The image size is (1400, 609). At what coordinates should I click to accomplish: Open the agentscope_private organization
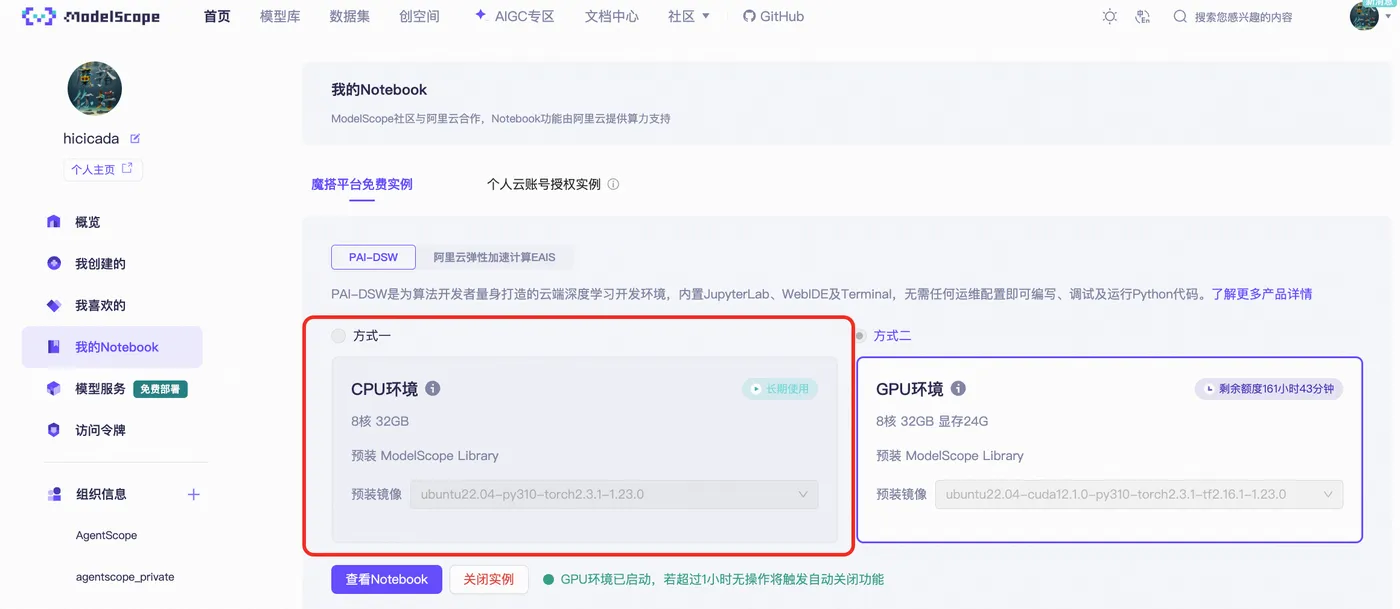coord(125,577)
